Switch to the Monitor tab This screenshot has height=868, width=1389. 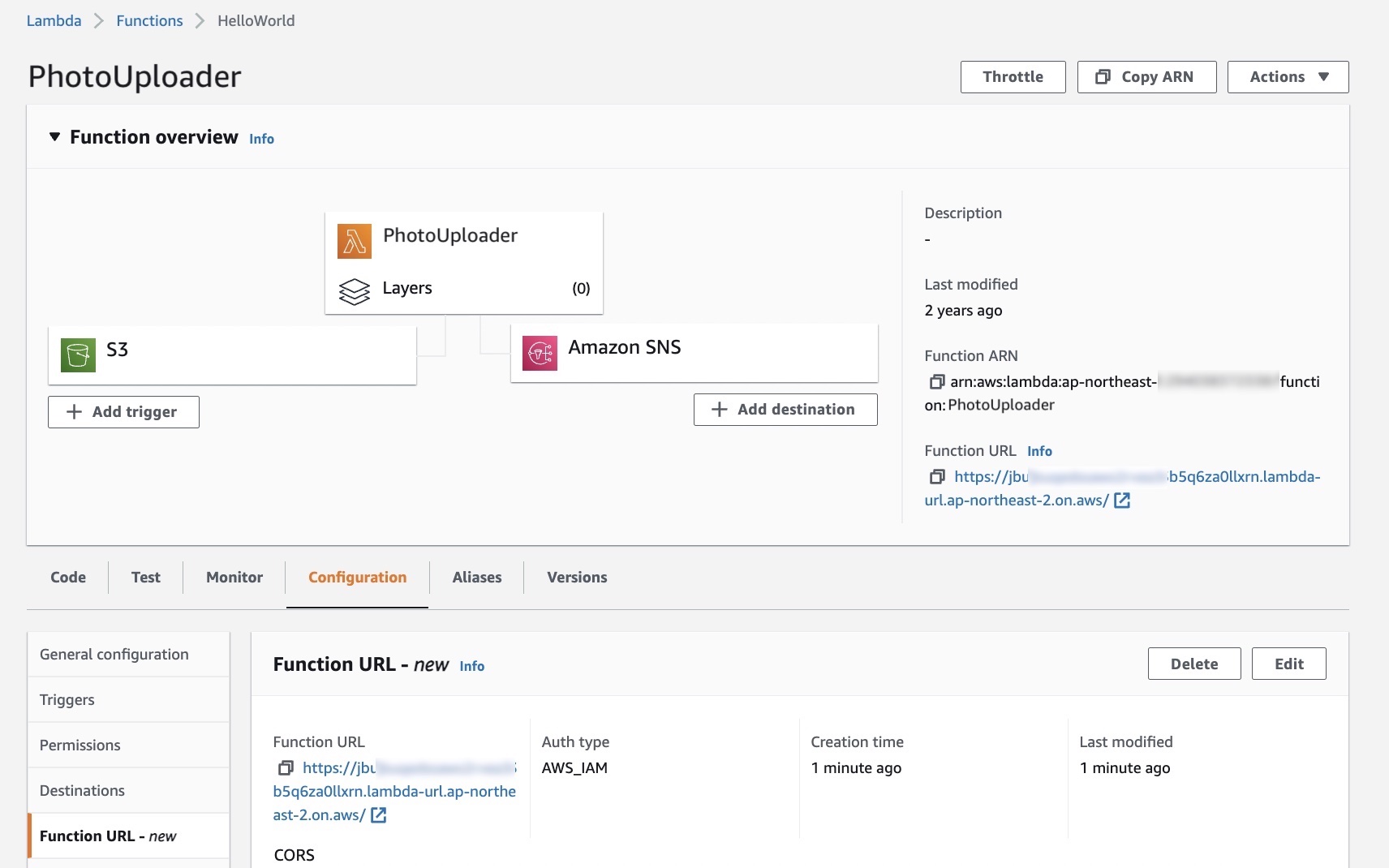pyautogui.click(x=234, y=578)
